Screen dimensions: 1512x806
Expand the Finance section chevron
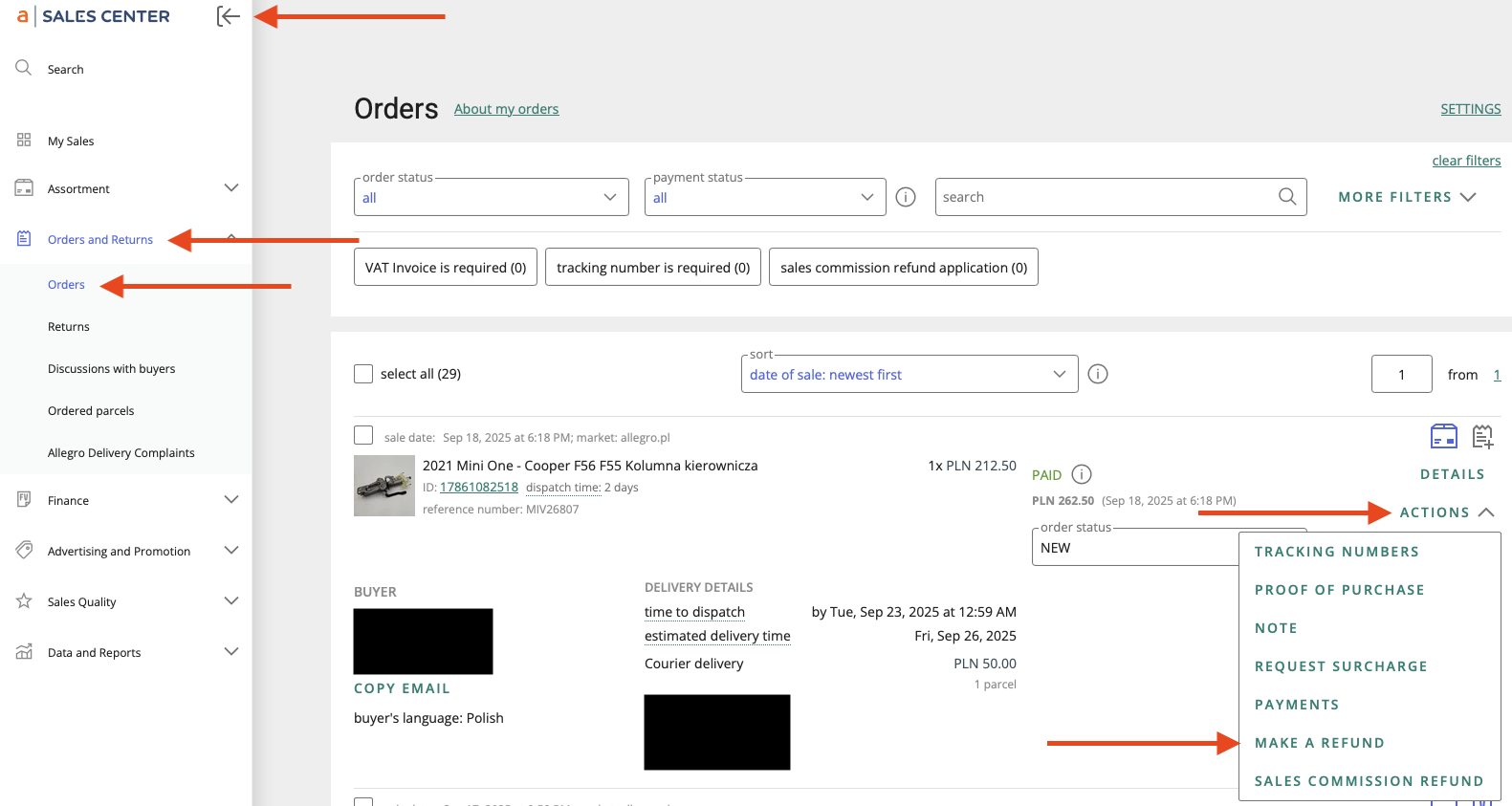(231, 499)
